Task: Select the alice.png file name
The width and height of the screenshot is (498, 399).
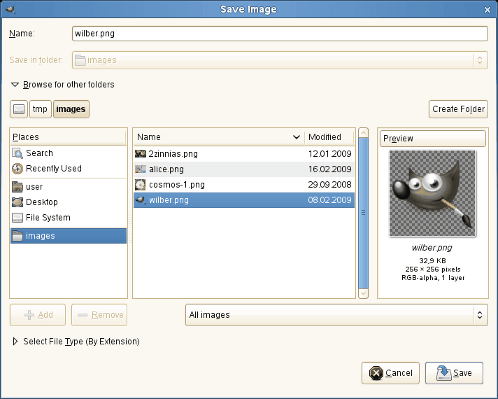Action: (166, 169)
